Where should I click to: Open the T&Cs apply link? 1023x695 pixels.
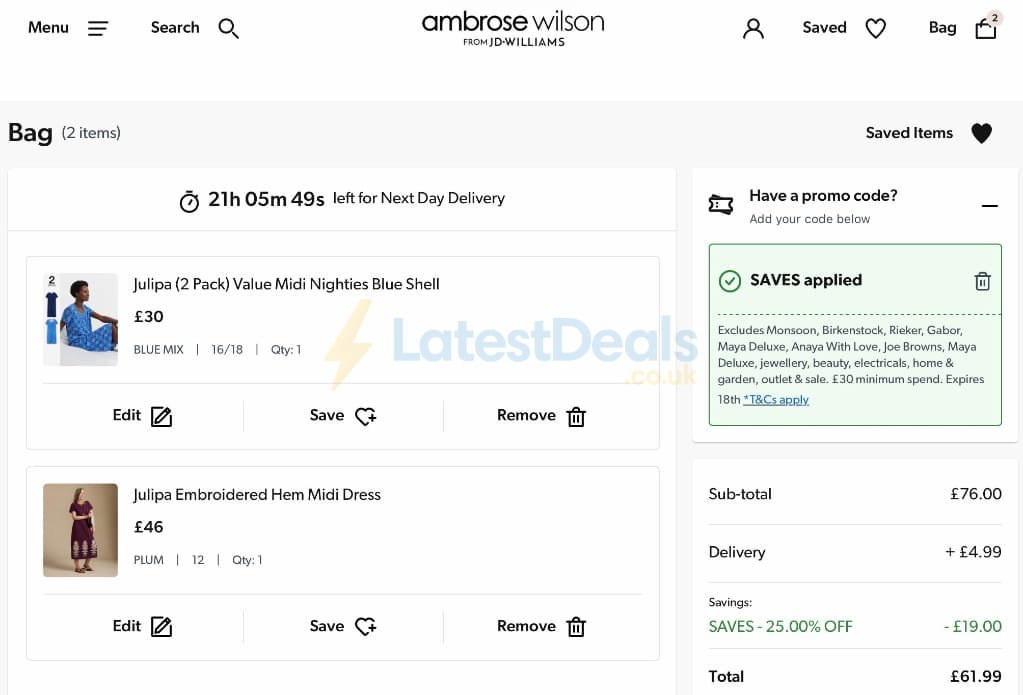pyautogui.click(x=776, y=399)
